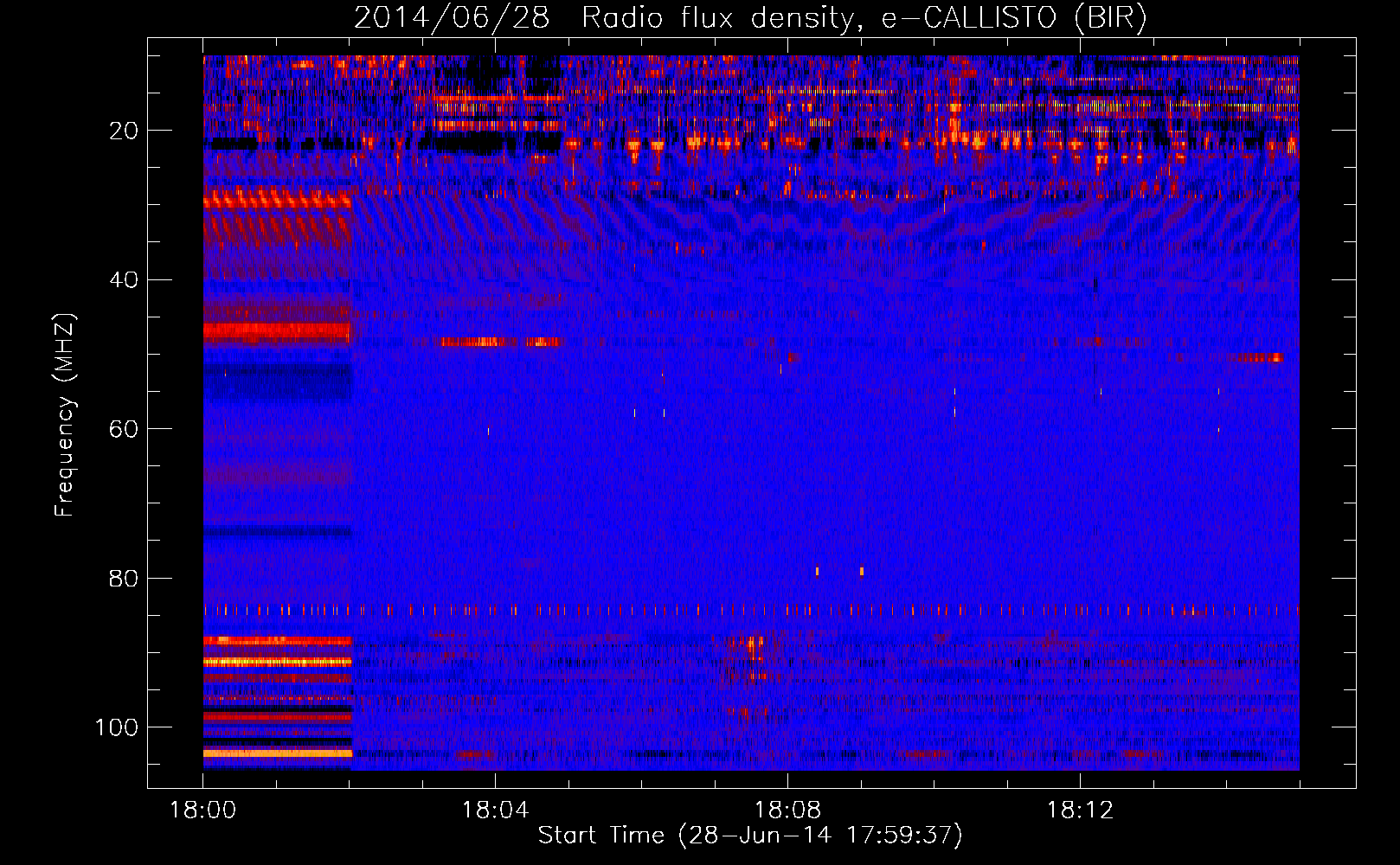Click the "Frequency (MHZ)" axis label

[x=65, y=415]
